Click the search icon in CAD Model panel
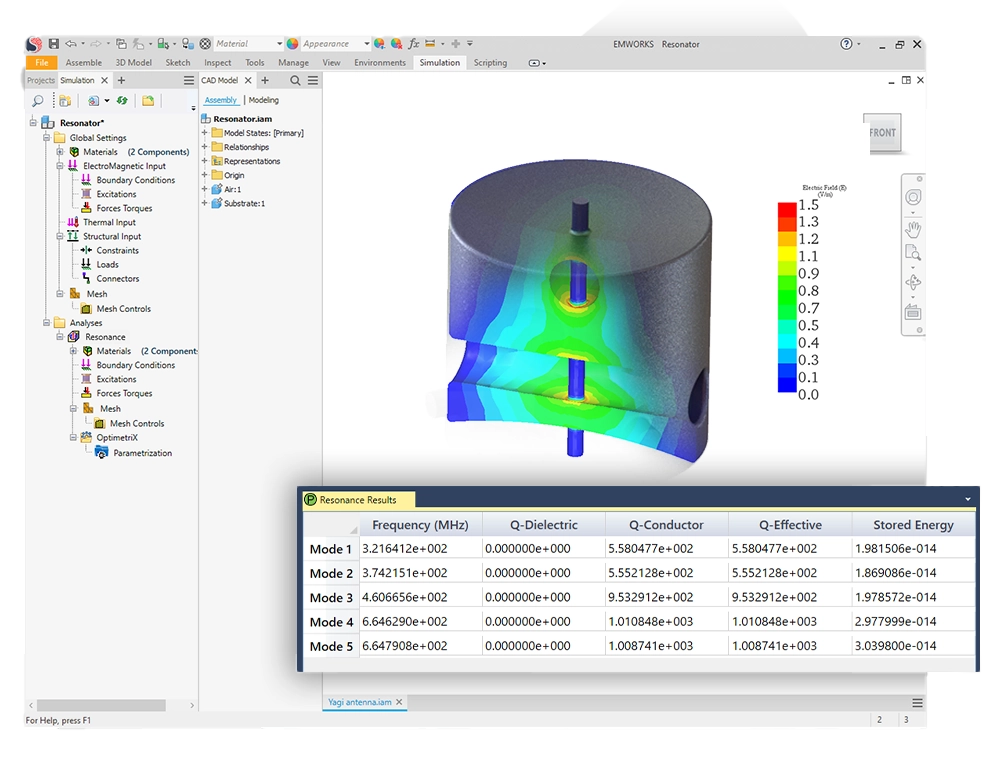The width and height of the screenshot is (1000, 769). (295, 81)
